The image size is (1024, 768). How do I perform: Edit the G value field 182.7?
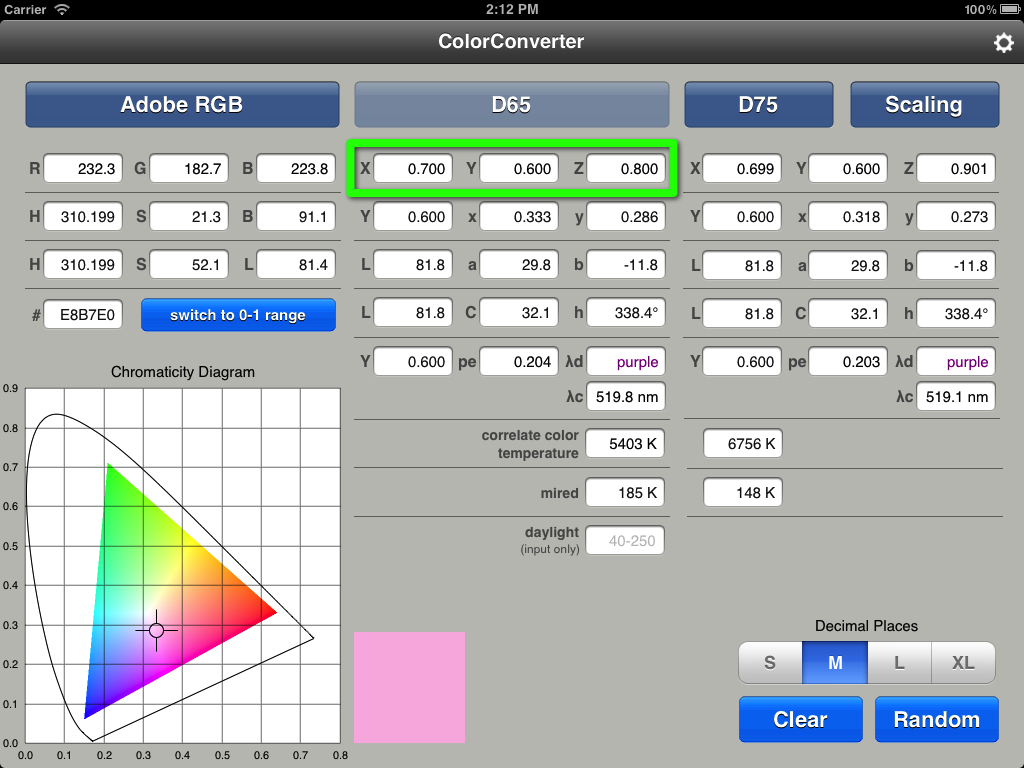(x=189, y=168)
